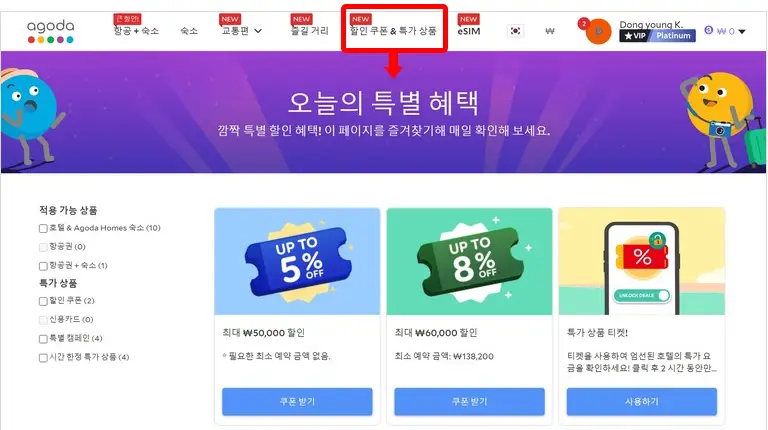Open the orange user avatar with notification badge

[x=596, y=31]
